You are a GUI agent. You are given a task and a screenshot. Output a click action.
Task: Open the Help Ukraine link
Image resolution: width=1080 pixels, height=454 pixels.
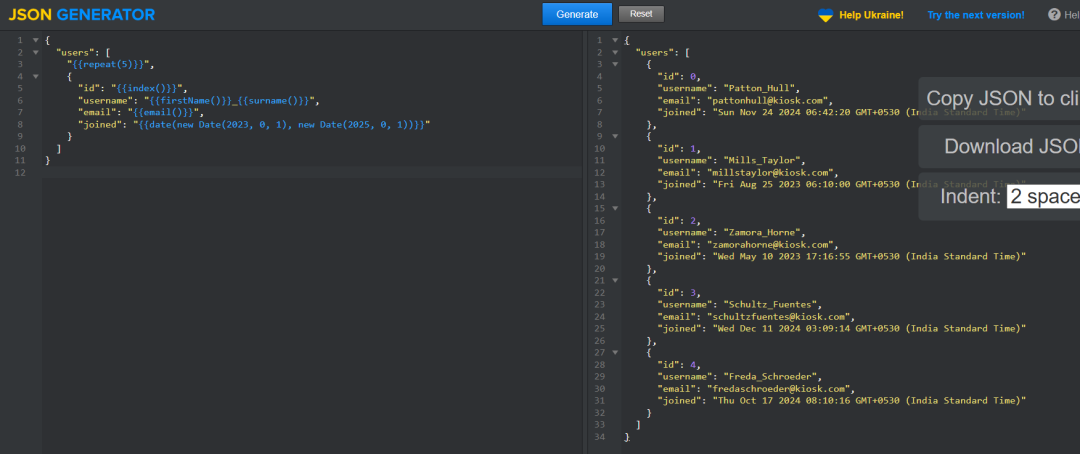[x=870, y=15]
